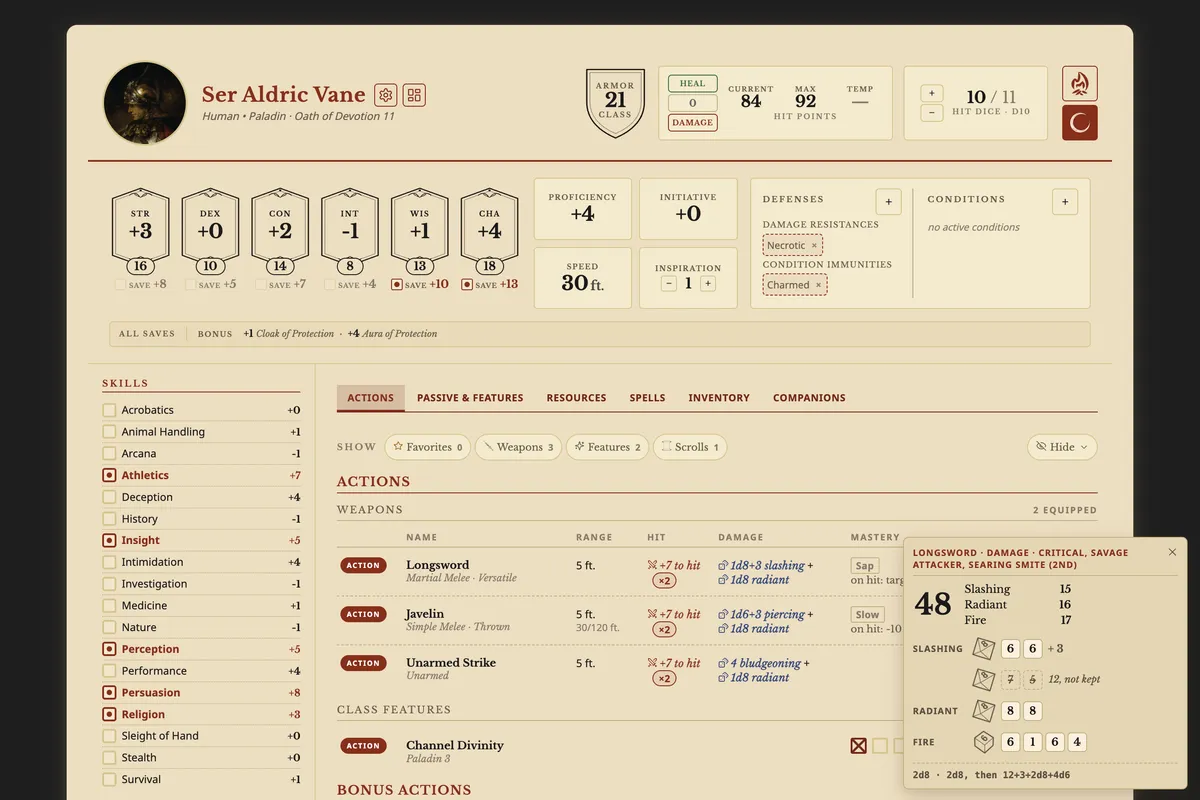Click the Damage button
The width and height of the screenshot is (1200, 800).
point(693,123)
